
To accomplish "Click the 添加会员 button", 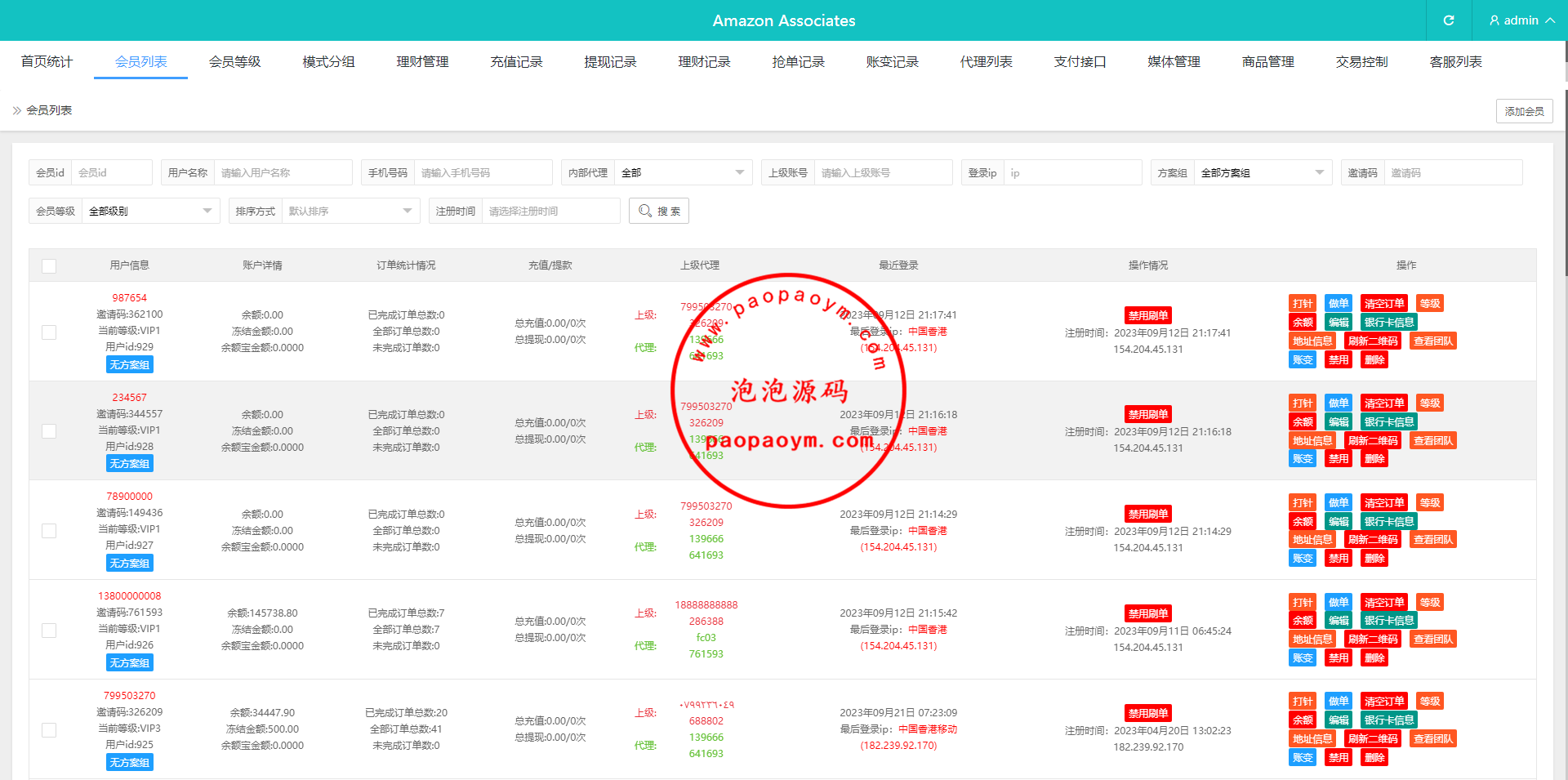I will pyautogui.click(x=1524, y=111).
